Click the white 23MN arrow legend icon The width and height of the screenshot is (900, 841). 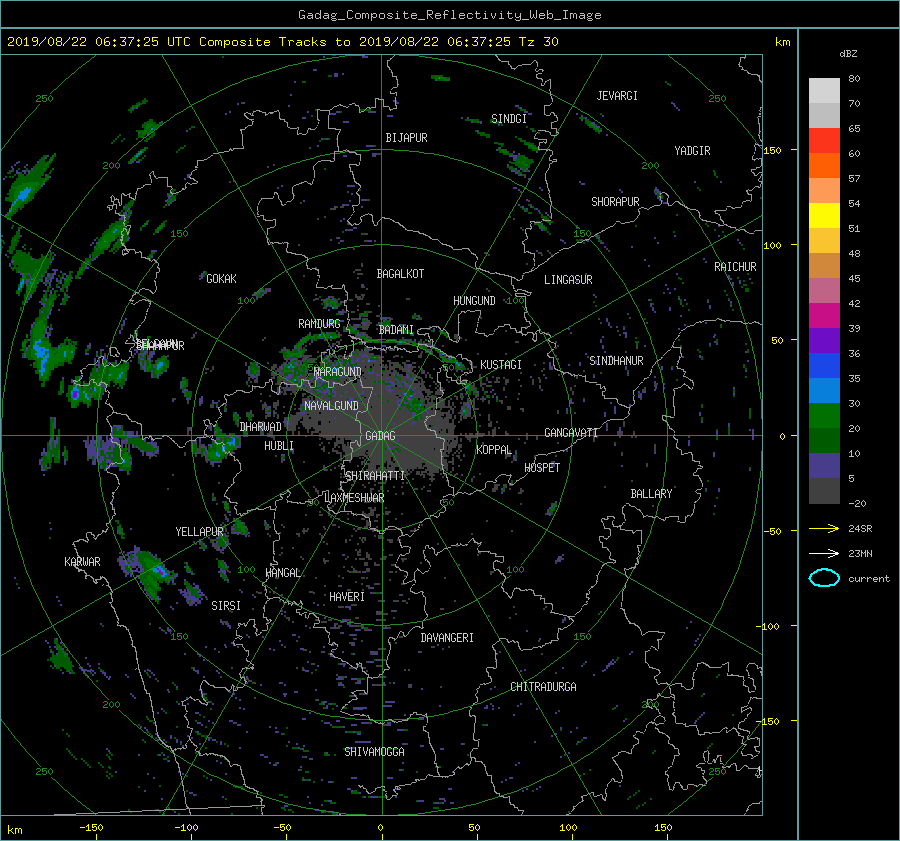(824, 553)
